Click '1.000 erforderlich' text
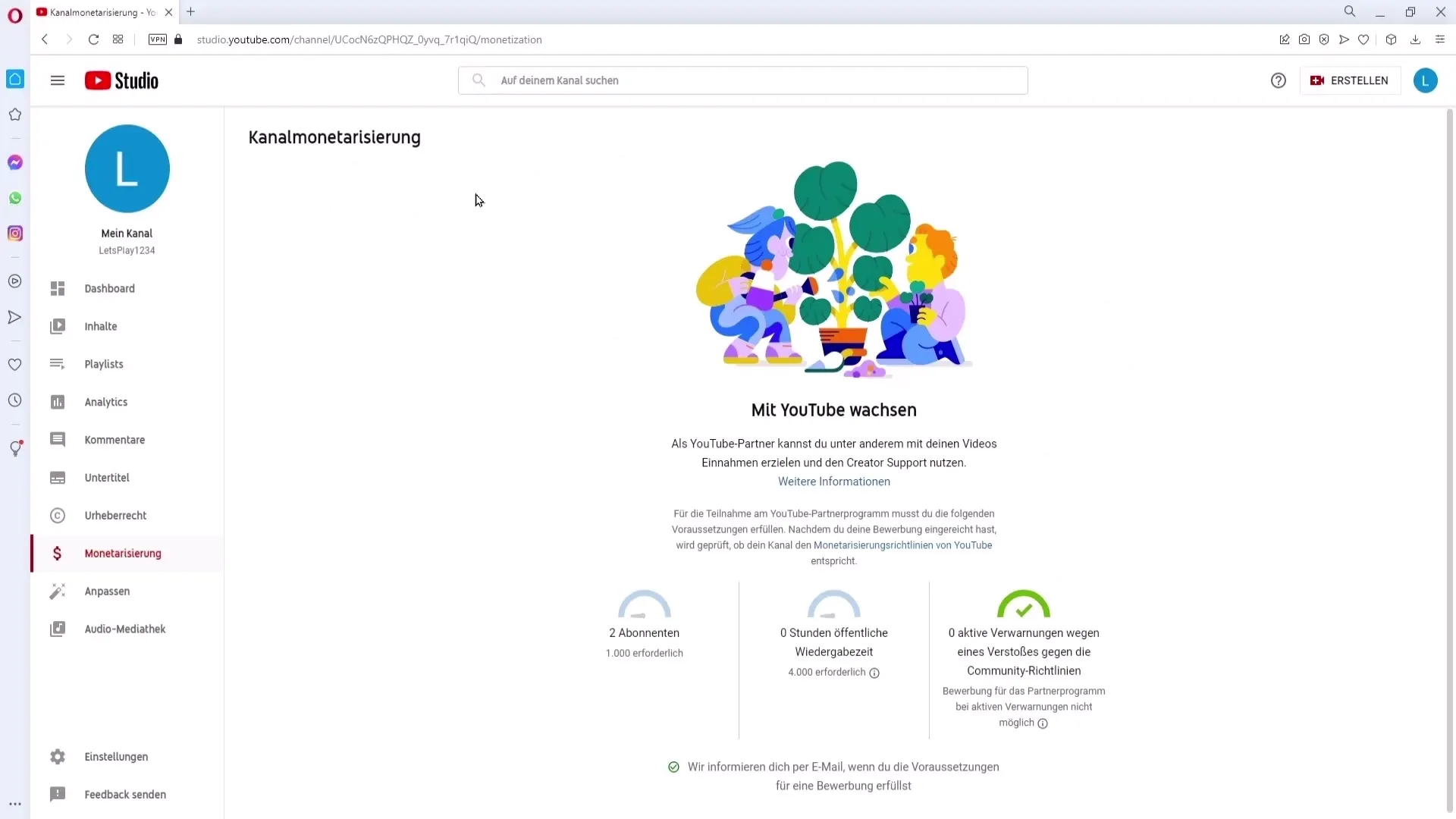 tap(645, 653)
